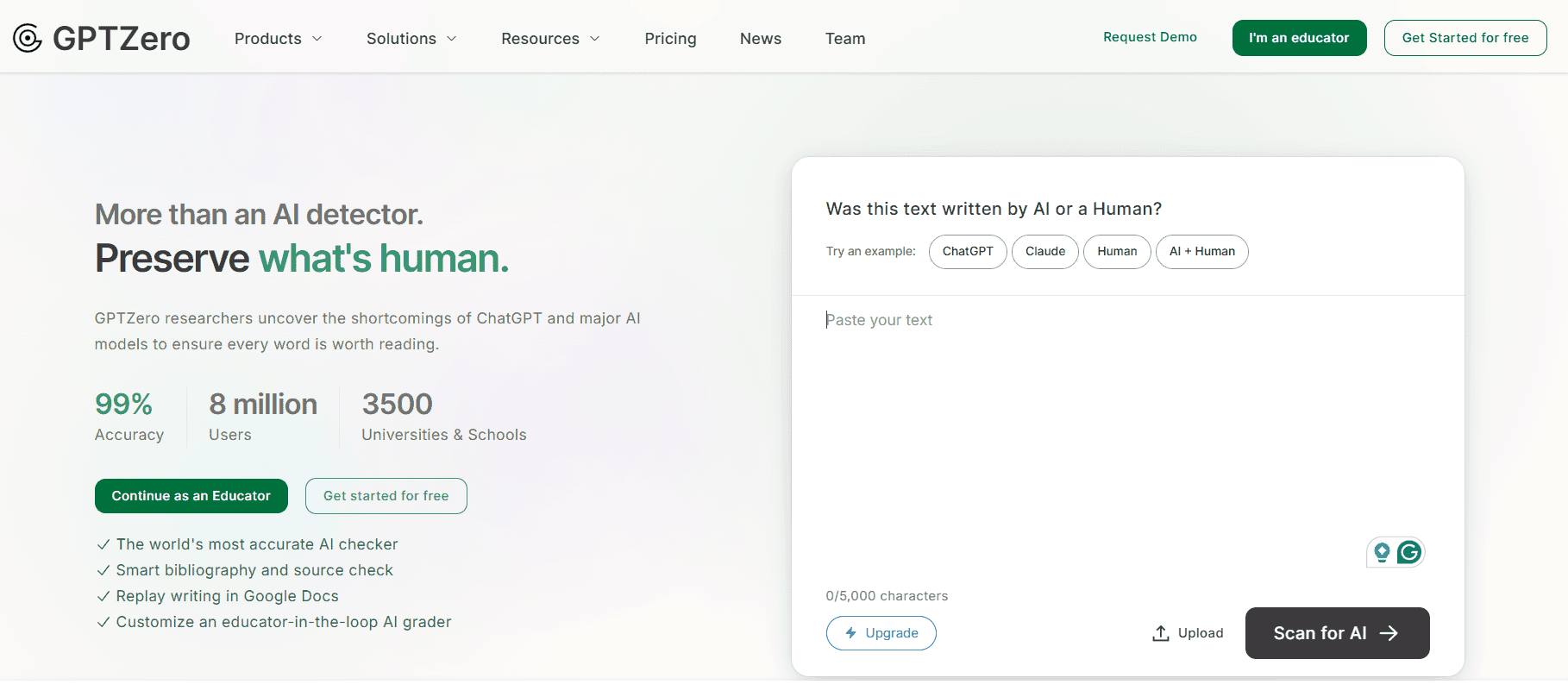Open the News page

coord(761,39)
